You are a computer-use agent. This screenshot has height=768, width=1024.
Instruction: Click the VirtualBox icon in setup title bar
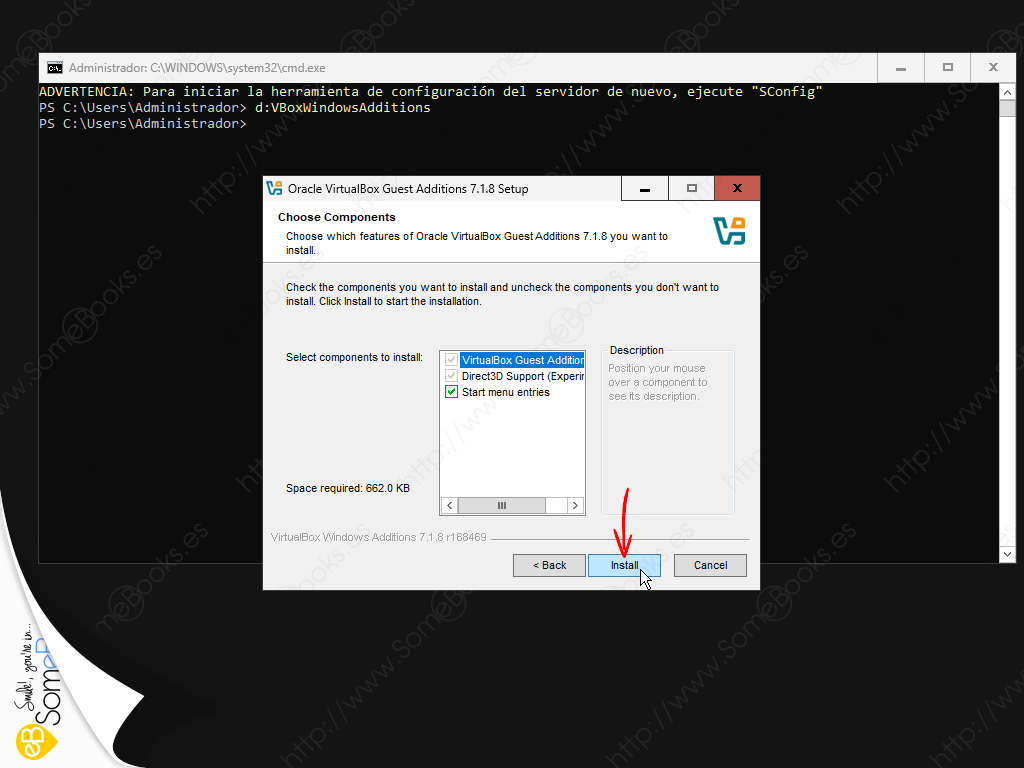coord(275,188)
